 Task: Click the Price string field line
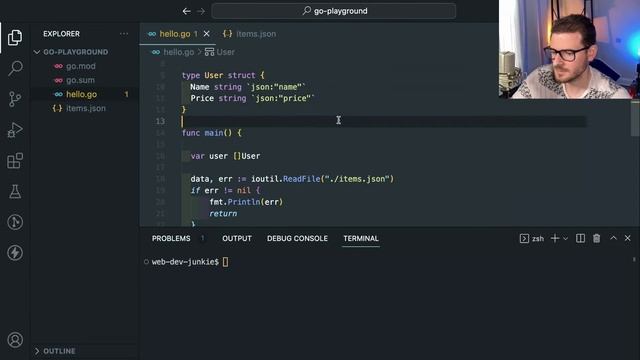pyautogui.click(x=252, y=98)
